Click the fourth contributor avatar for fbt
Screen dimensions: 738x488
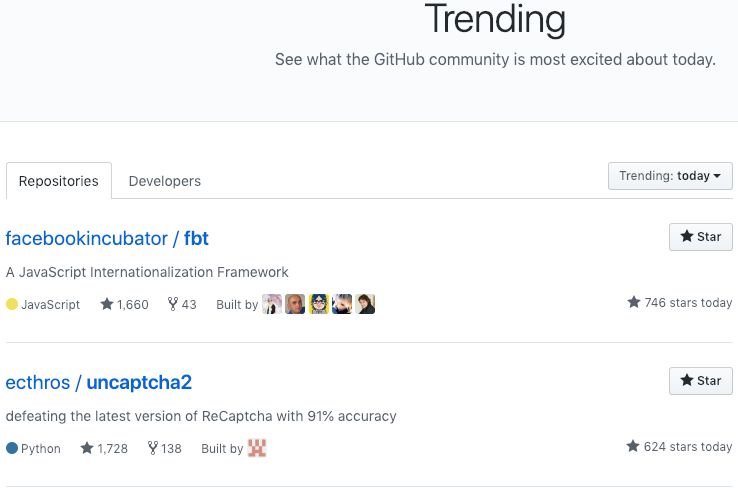[342, 304]
